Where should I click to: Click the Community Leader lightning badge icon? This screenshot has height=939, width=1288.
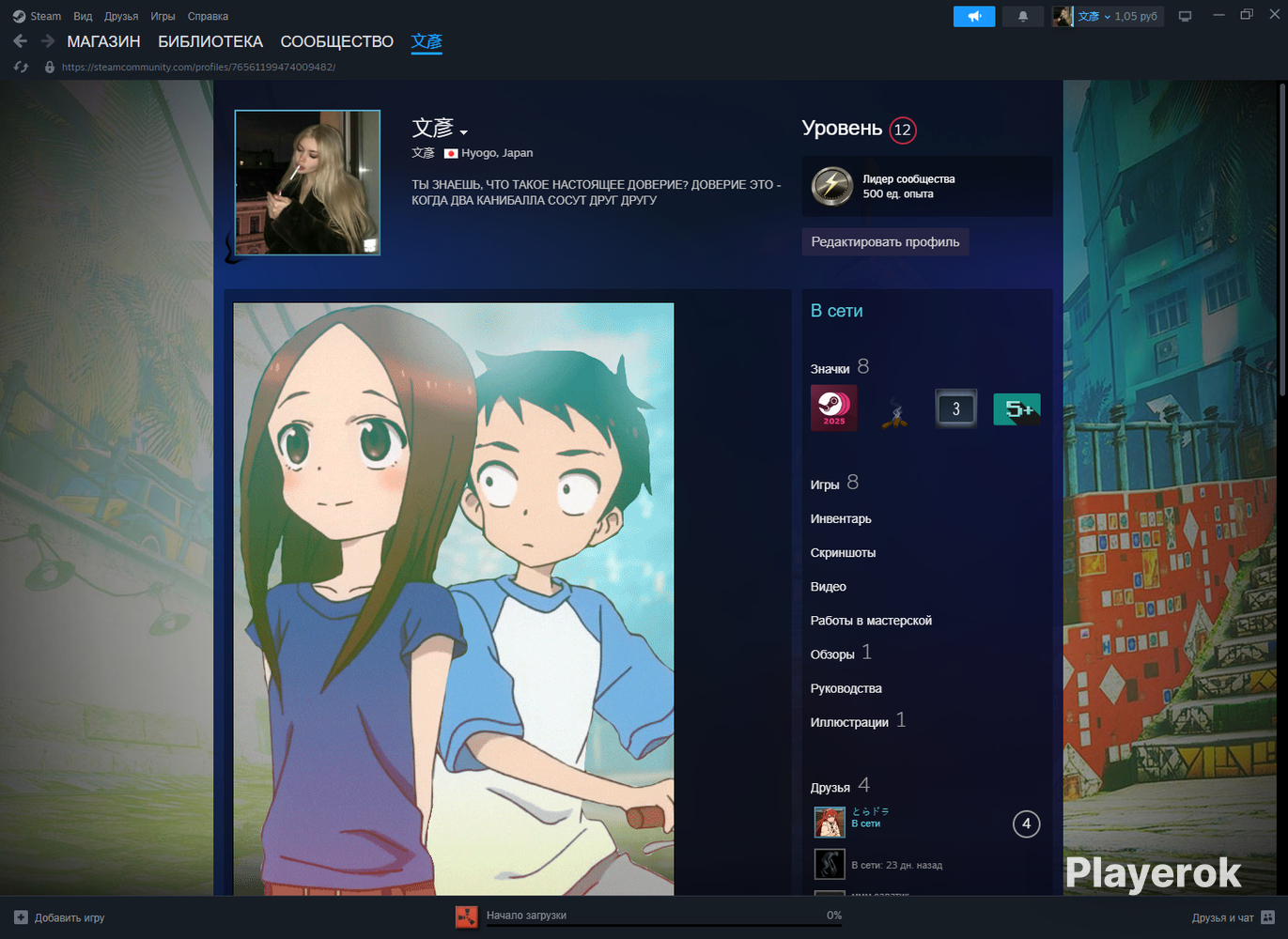tap(832, 186)
